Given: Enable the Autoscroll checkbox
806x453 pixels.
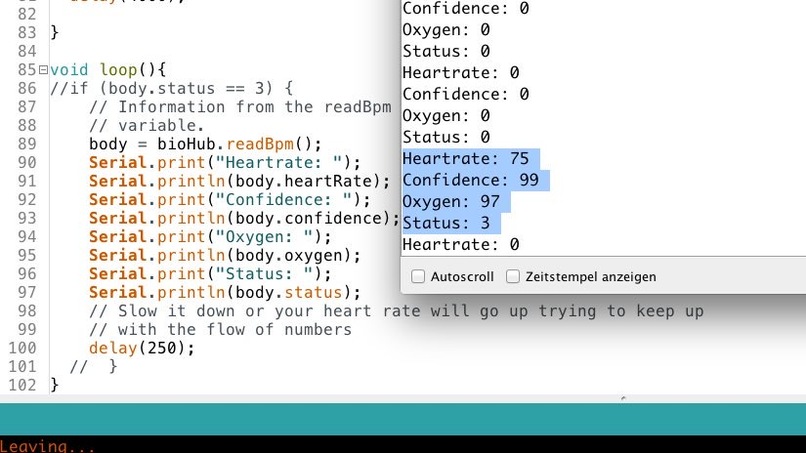Looking at the screenshot, I should coord(418,277).
